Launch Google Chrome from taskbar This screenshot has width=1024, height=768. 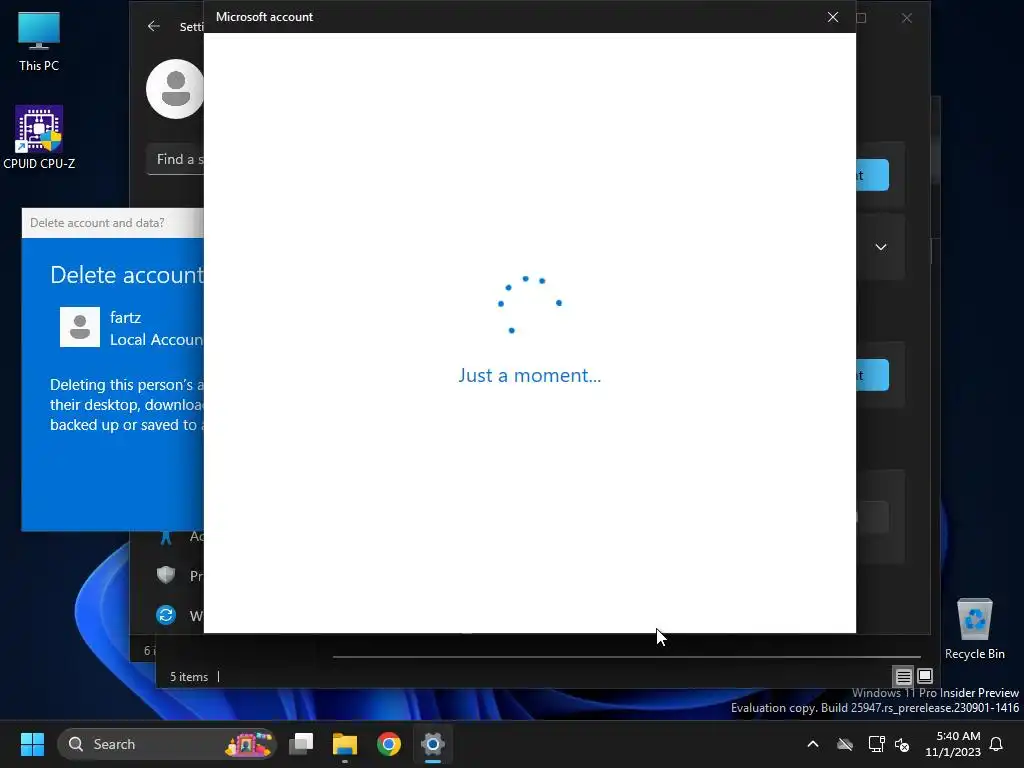coord(389,744)
